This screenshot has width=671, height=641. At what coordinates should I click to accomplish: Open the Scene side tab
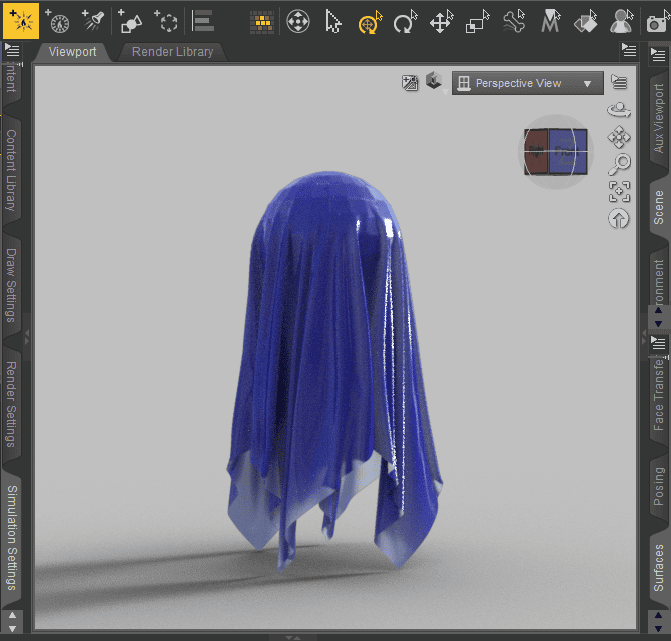coord(659,207)
